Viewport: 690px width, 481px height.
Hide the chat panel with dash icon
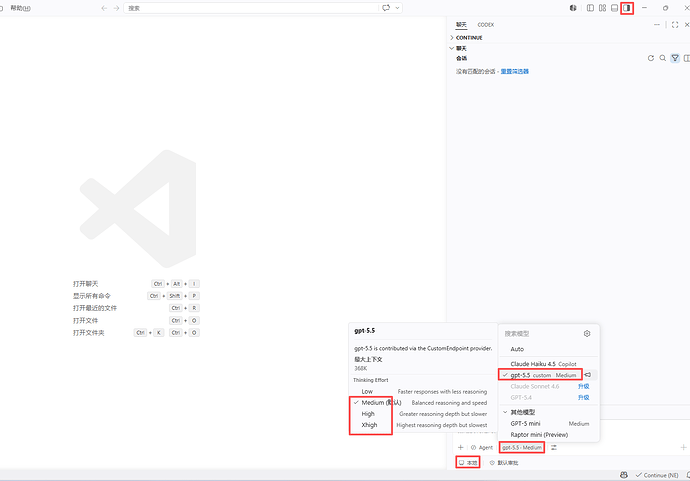click(657, 25)
